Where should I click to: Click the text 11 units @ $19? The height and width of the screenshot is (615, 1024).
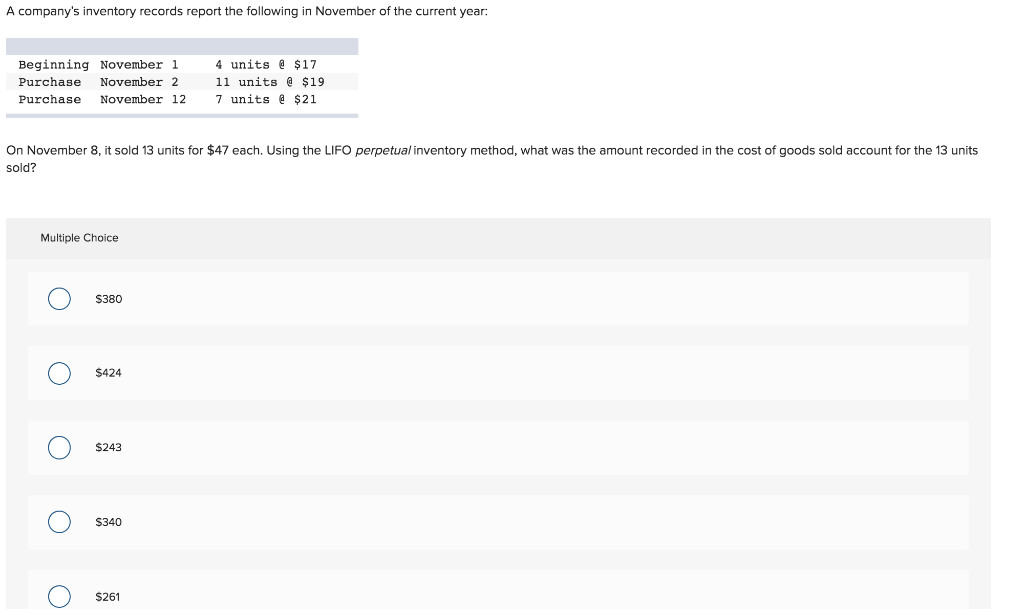(x=270, y=81)
